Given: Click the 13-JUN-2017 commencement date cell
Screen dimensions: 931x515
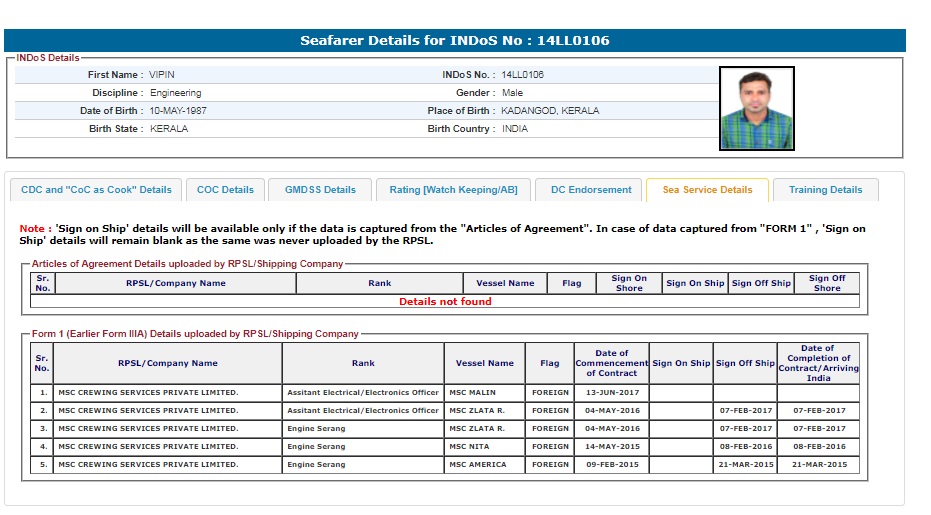Looking at the screenshot, I should coord(611,393).
